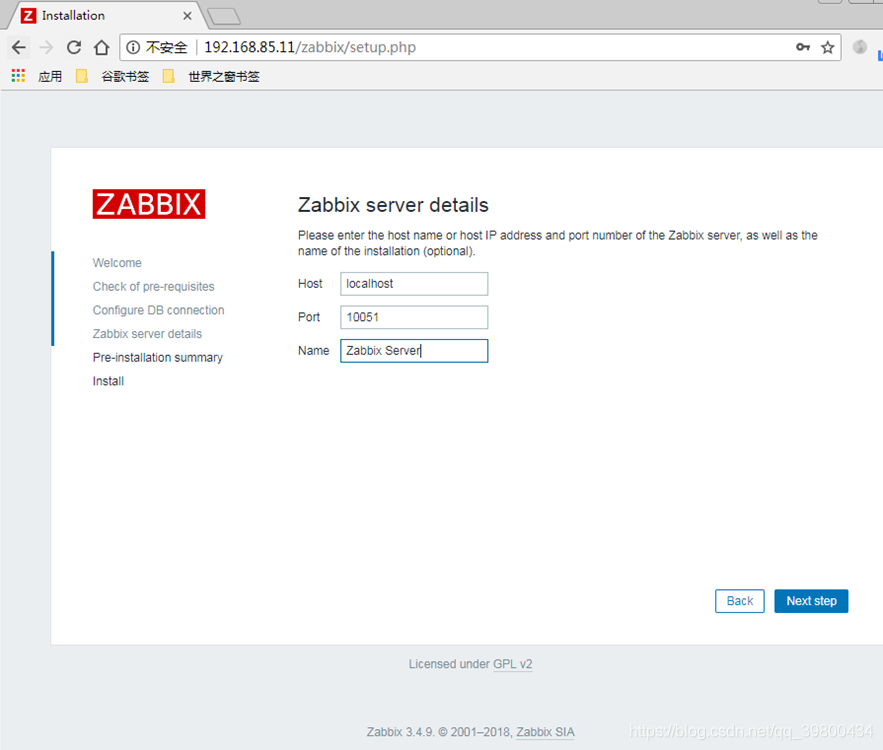This screenshot has width=883, height=750.
Task: Click the Port label
Action: (x=309, y=317)
